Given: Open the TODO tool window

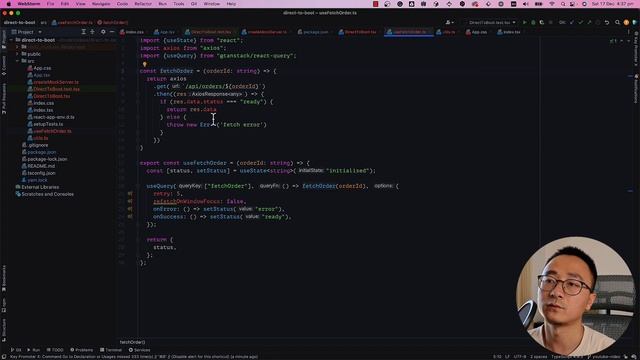Looking at the screenshot, I should 55,350.
